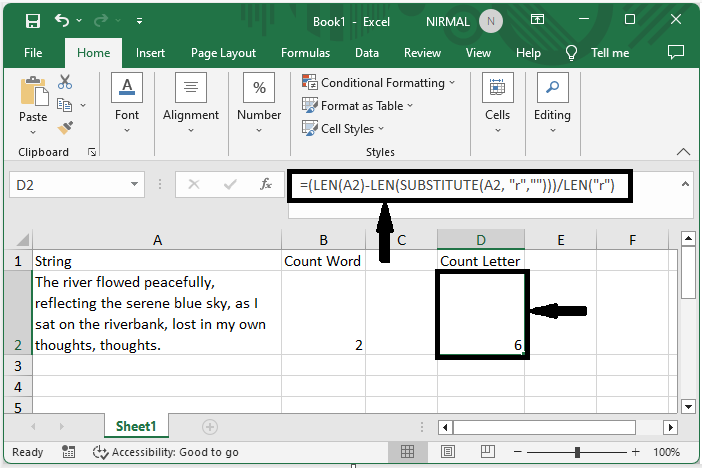Switch to the Insert tab
Image resolution: width=702 pixels, height=468 pixels.
(x=150, y=53)
